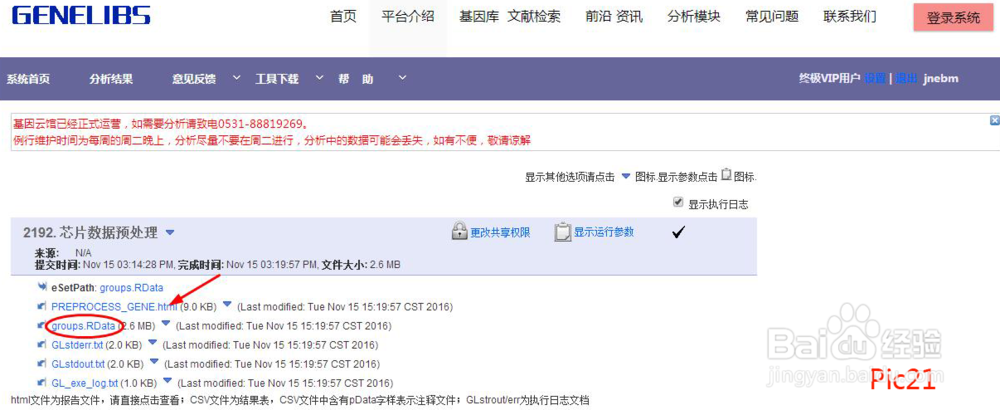
Task: Click the 登录系统 button
Action: pyautogui.click(x=953, y=18)
